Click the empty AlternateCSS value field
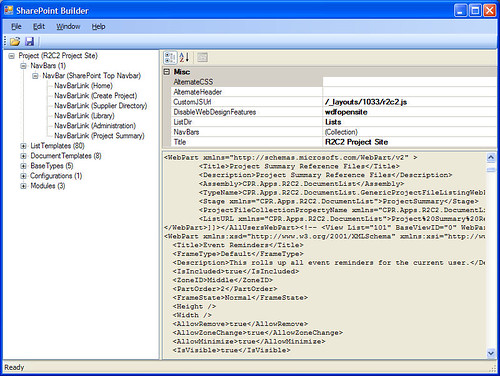 [x=409, y=82]
